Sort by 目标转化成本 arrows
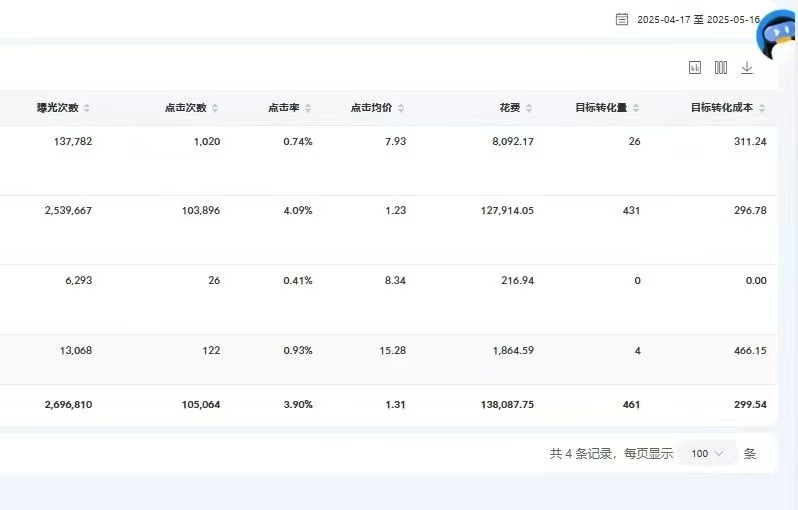The width and height of the screenshot is (798, 510). pyautogui.click(x=762, y=108)
